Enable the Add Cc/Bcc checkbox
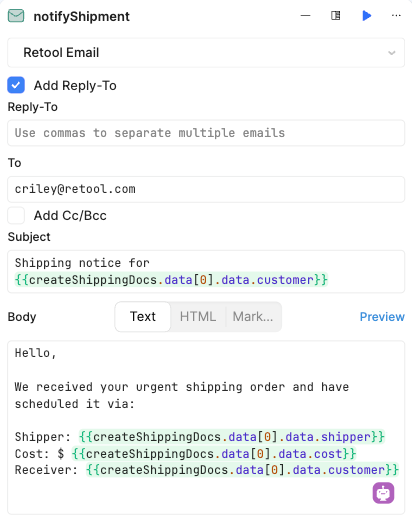This screenshot has width=412, height=522. [x=16, y=215]
